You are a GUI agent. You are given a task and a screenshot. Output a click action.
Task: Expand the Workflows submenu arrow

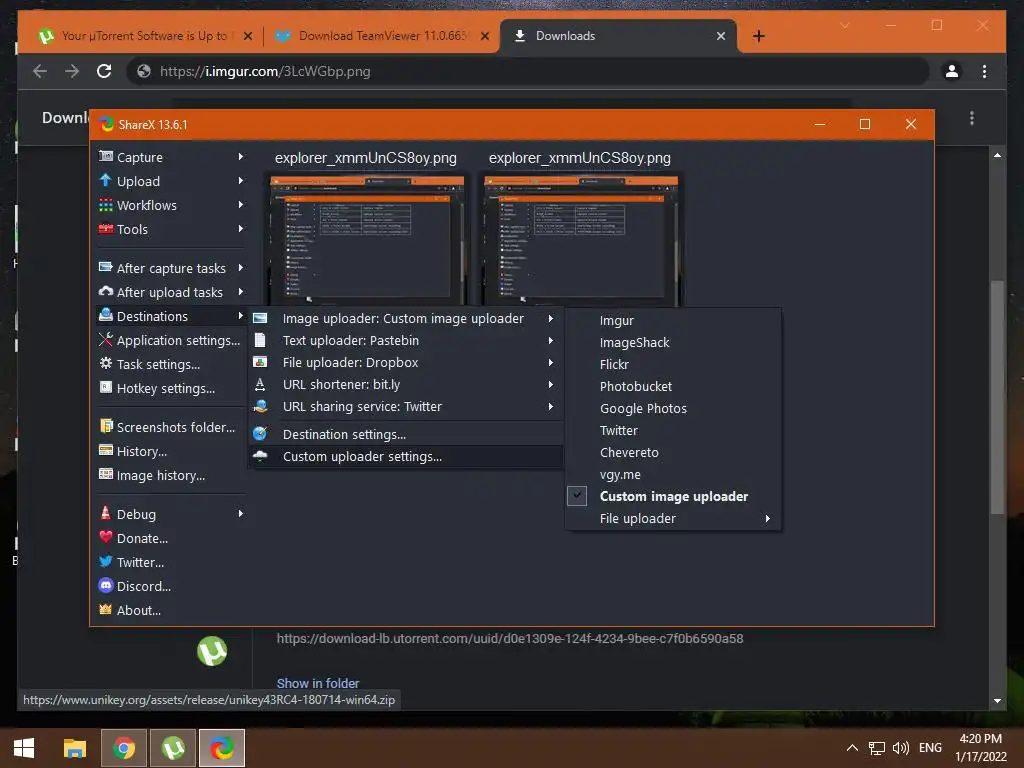240,204
